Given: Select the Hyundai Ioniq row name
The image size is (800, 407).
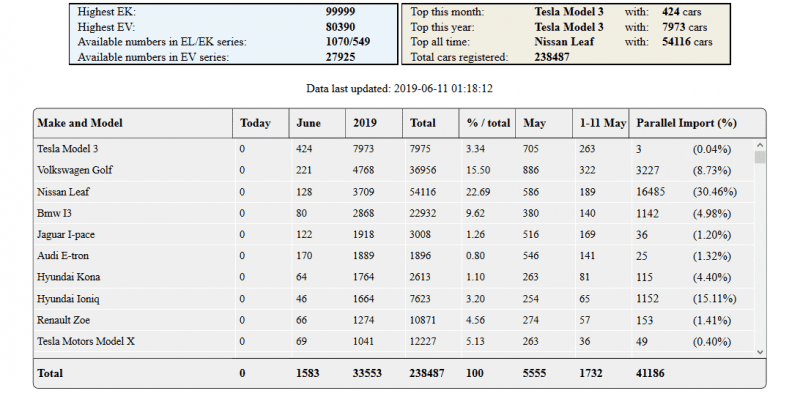Looking at the screenshot, I should click(68, 299).
